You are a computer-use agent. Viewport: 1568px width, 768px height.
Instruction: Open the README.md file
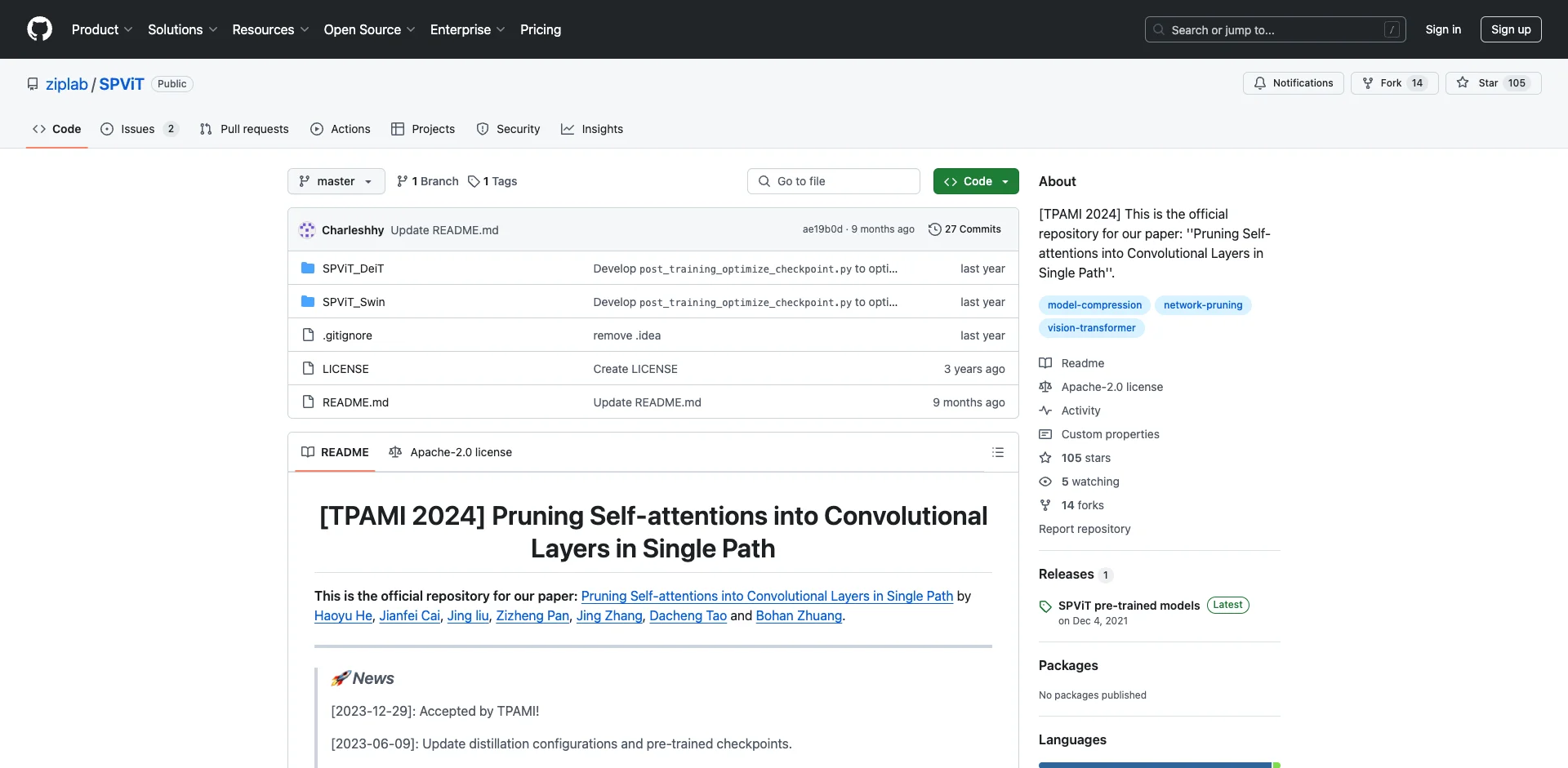coord(355,402)
